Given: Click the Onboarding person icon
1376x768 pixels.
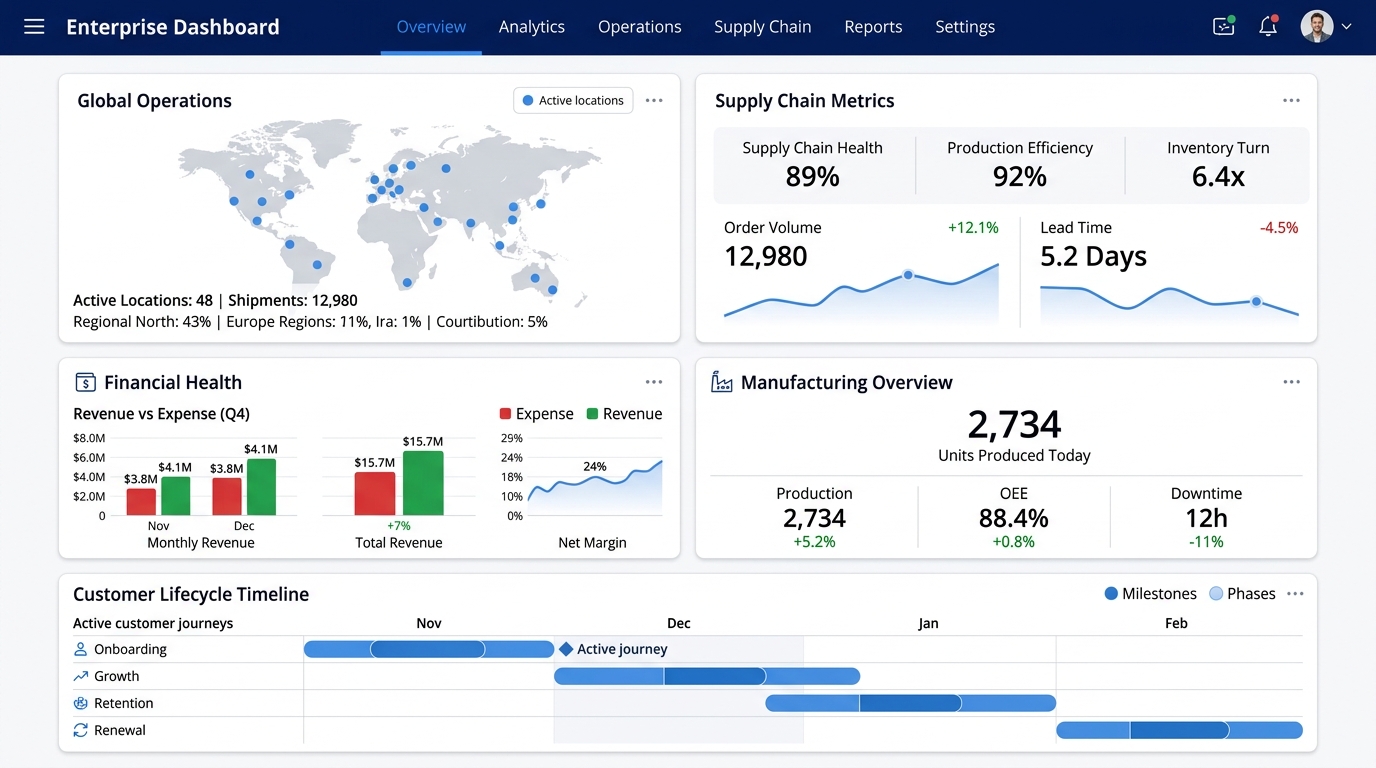Looking at the screenshot, I should tap(81, 649).
